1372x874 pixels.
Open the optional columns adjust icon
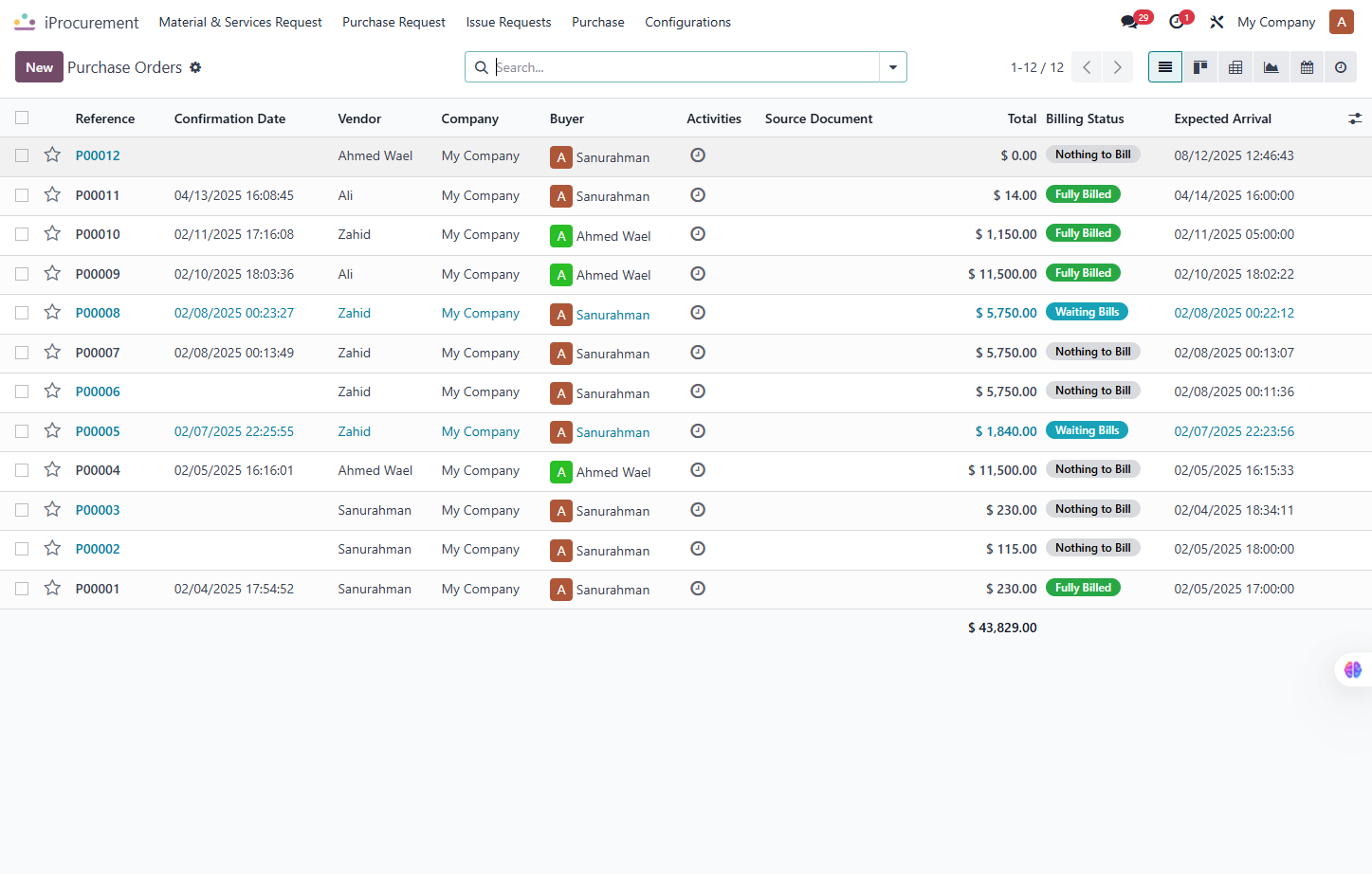click(x=1355, y=118)
